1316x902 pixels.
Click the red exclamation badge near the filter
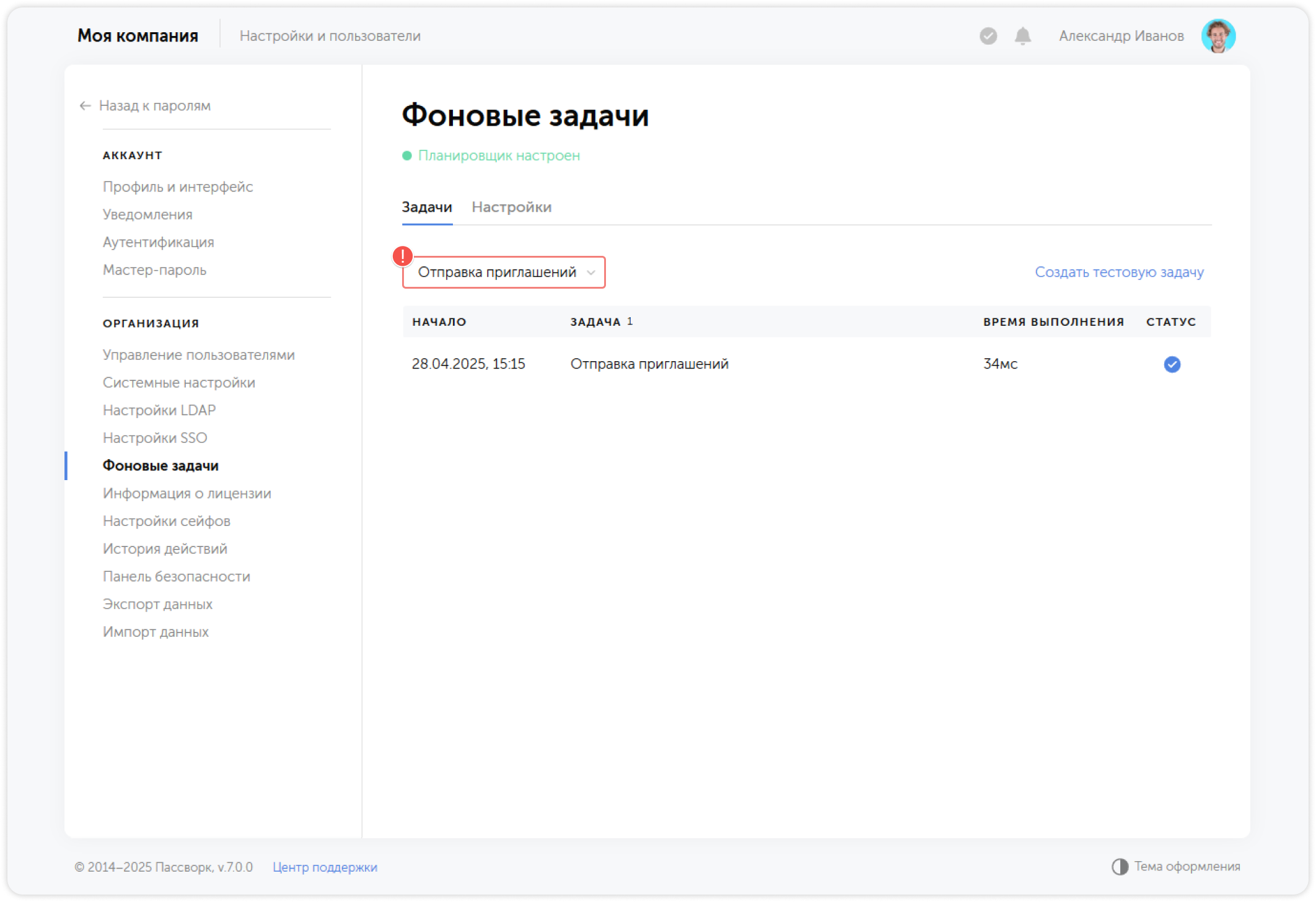[x=403, y=255]
